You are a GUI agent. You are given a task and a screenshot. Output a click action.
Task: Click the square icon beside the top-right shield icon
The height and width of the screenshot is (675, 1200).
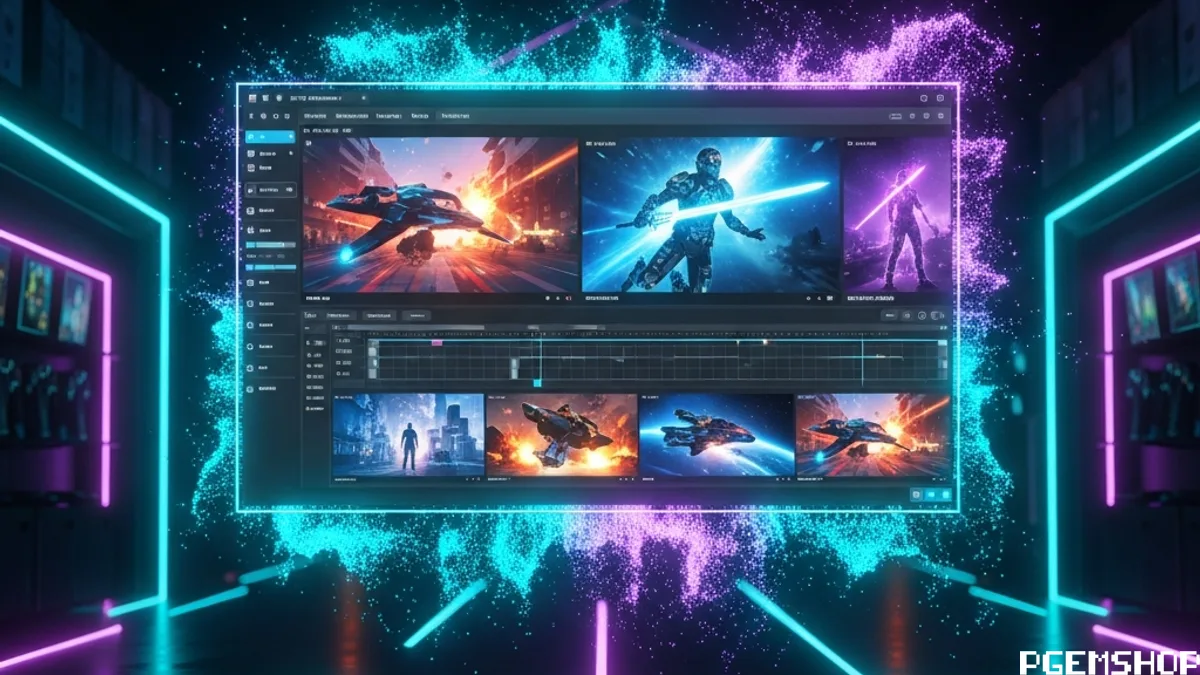924,98
